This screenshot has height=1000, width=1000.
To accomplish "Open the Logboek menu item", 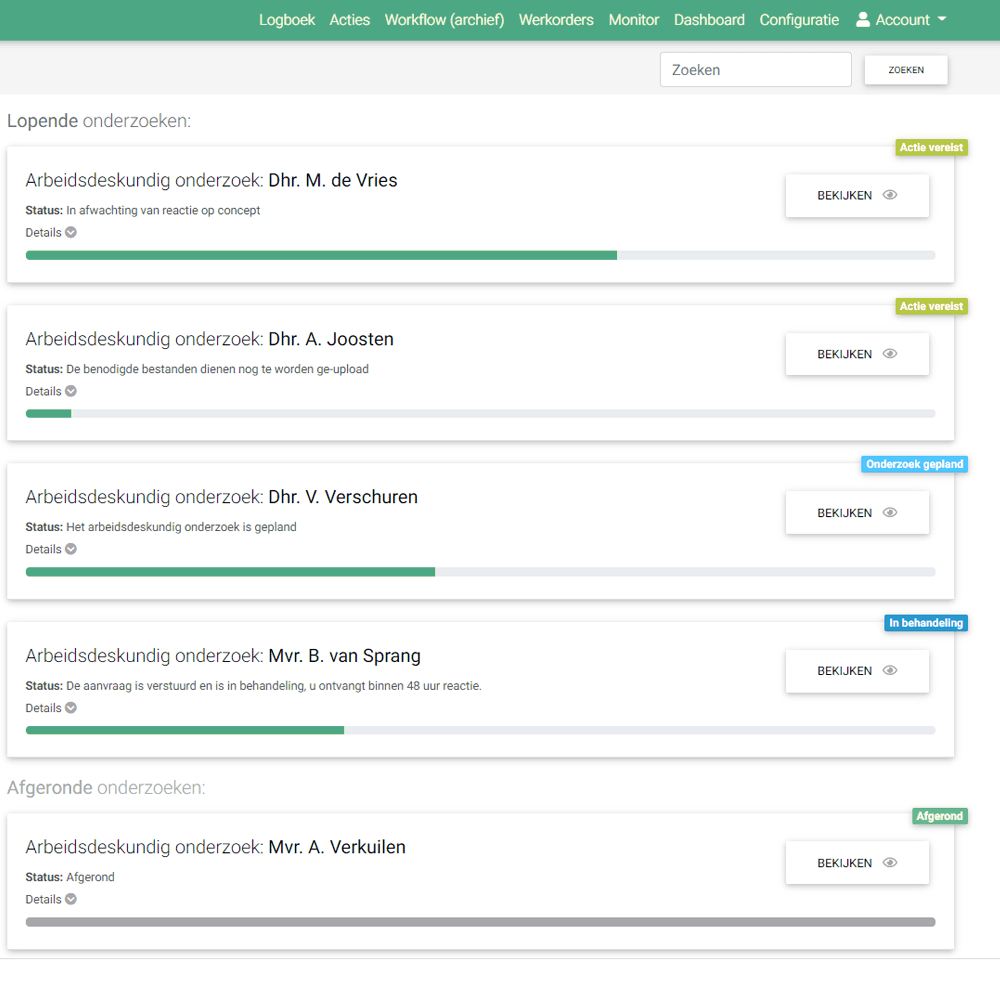I will click(x=287, y=20).
